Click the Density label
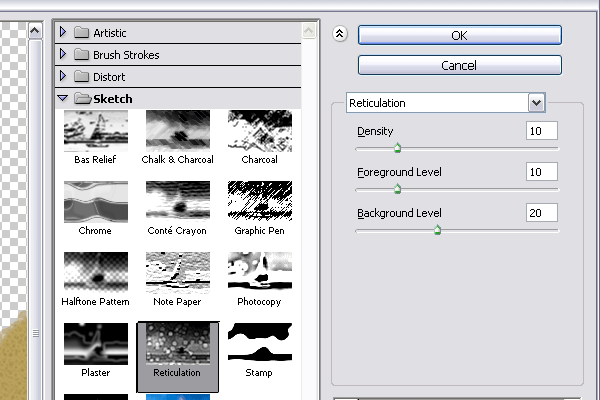This screenshot has width=600, height=400. (375, 131)
